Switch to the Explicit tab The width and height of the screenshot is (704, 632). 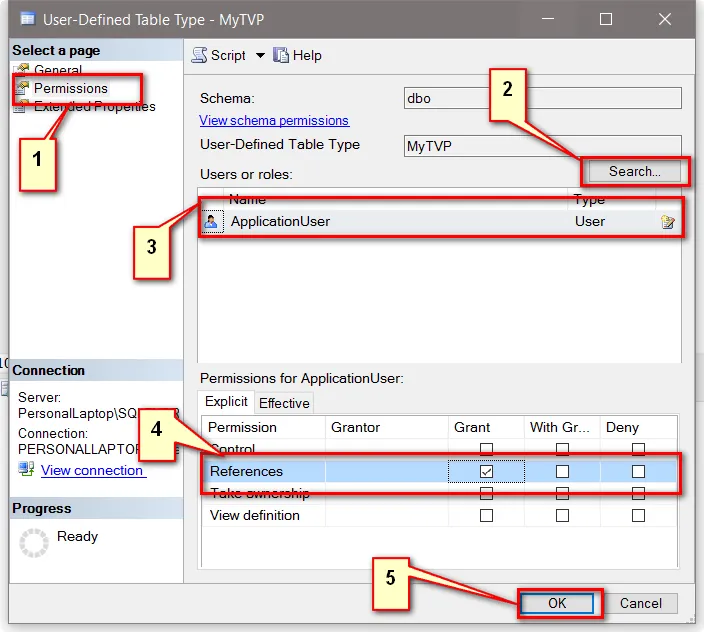pos(226,401)
